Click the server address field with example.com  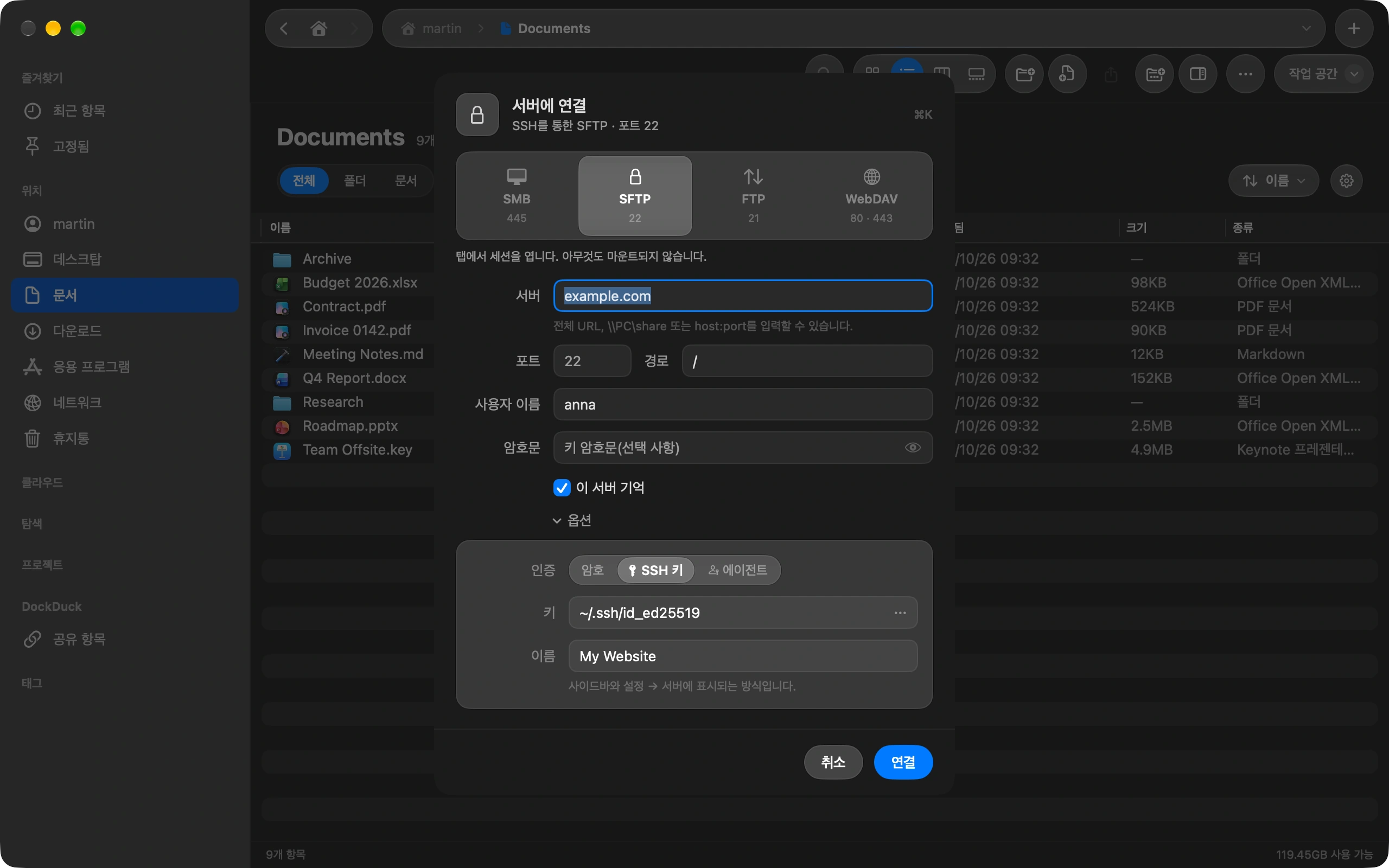pyautogui.click(x=743, y=296)
